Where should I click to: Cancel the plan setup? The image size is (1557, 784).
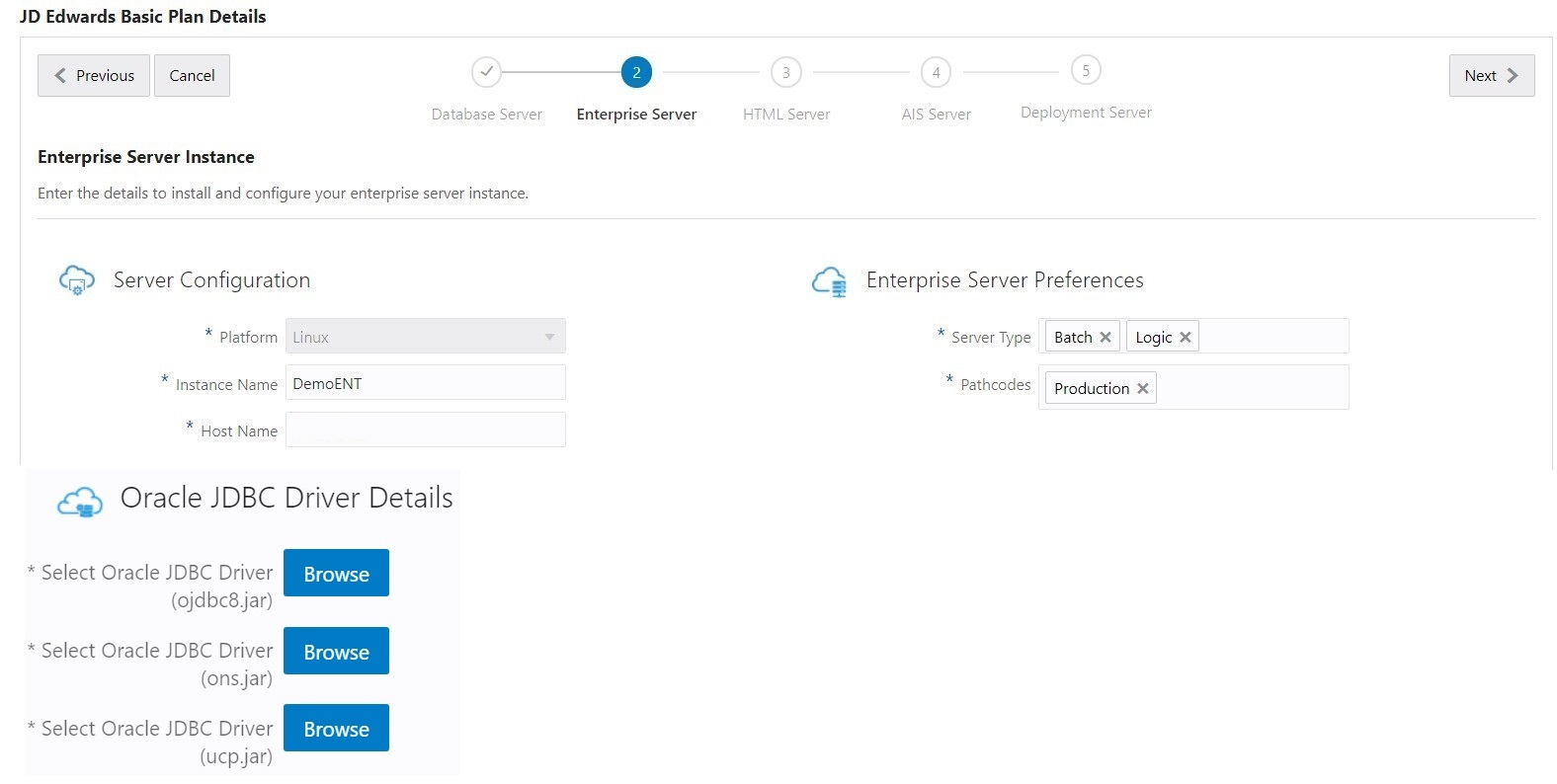coord(192,75)
